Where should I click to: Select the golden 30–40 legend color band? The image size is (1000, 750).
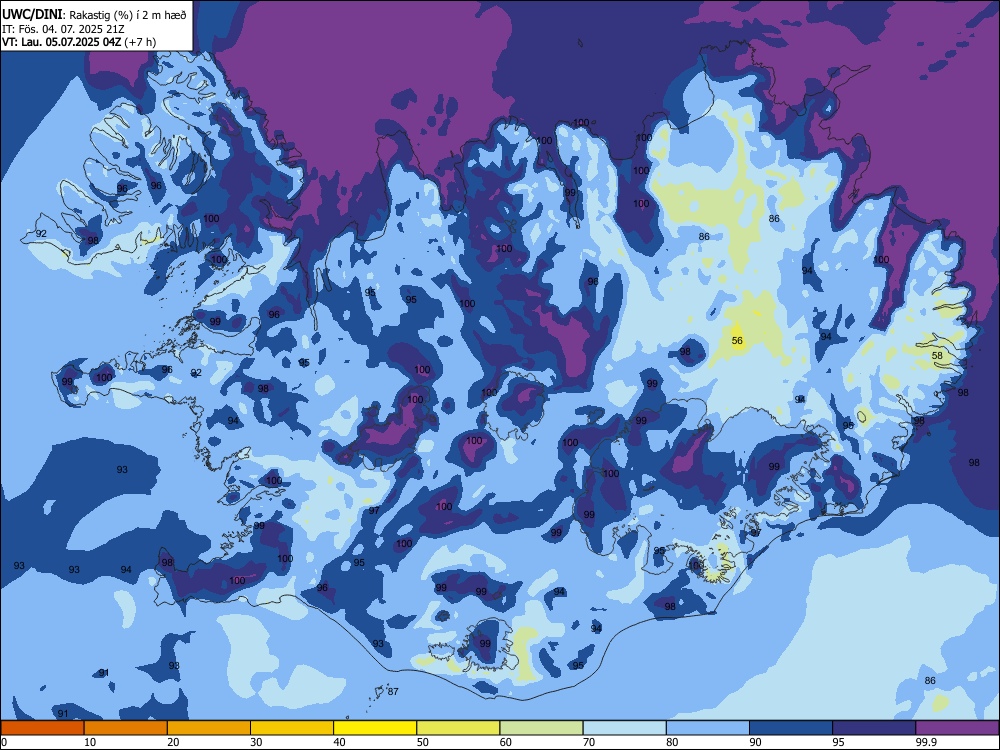(292, 728)
